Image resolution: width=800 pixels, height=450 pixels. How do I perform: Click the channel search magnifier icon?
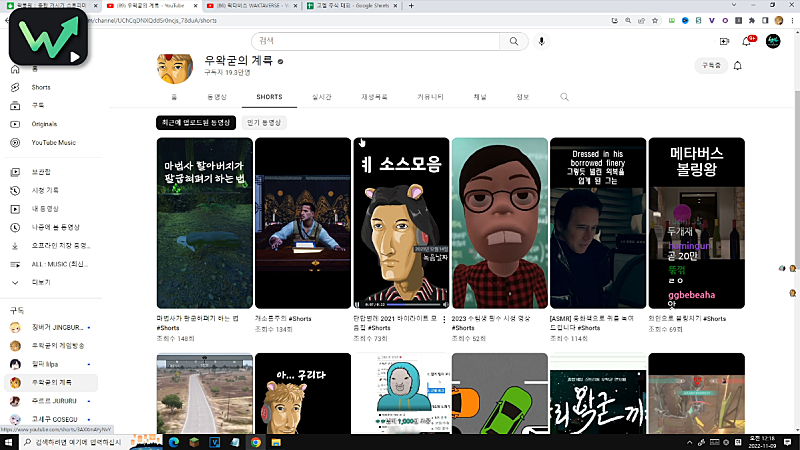tap(564, 97)
